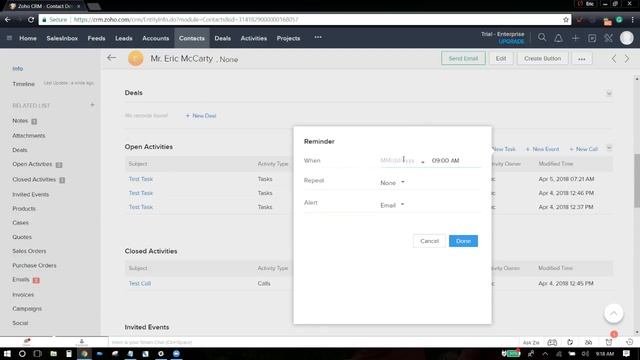Screen dimensions: 640x360
Task: Open the Alert Email dropdown
Action: [392, 205]
